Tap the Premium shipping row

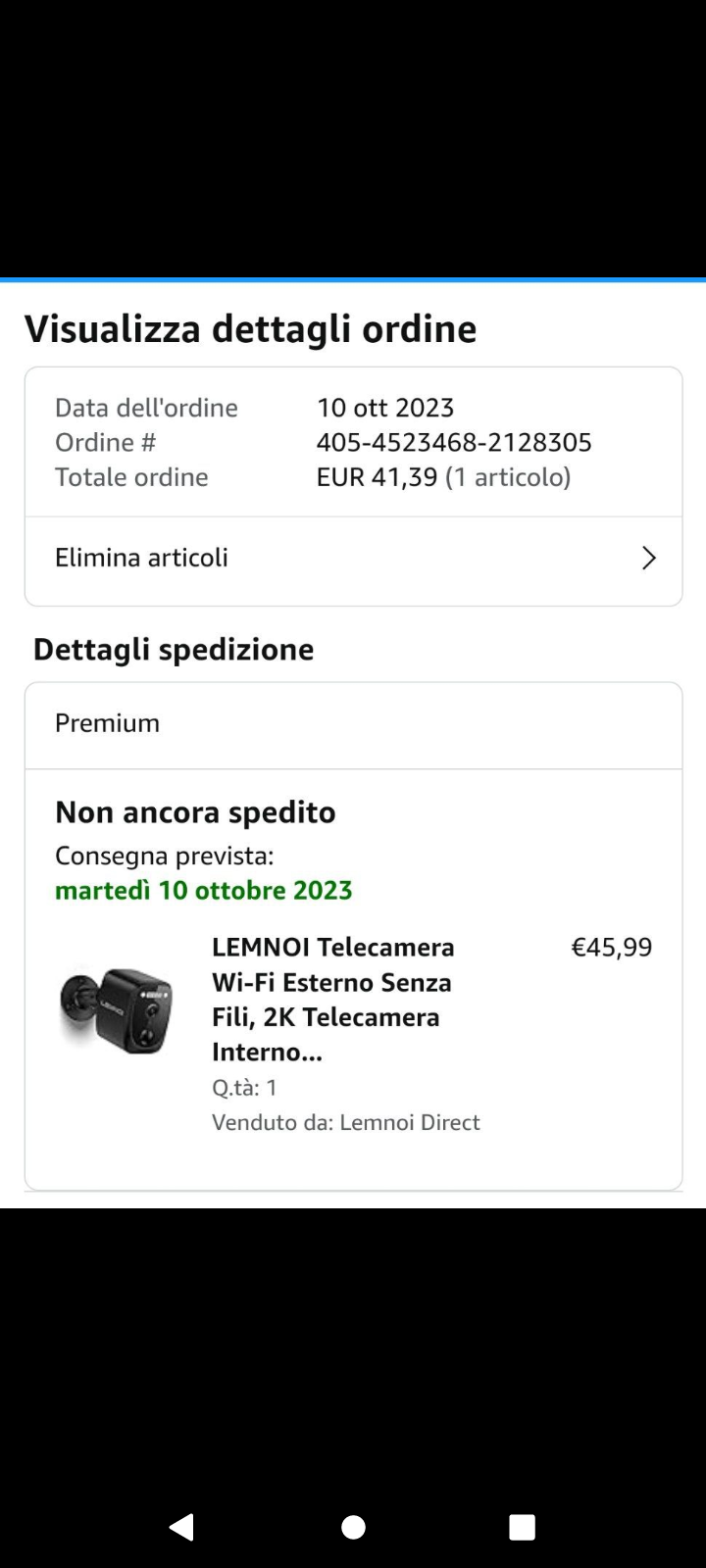(x=353, y=724)
